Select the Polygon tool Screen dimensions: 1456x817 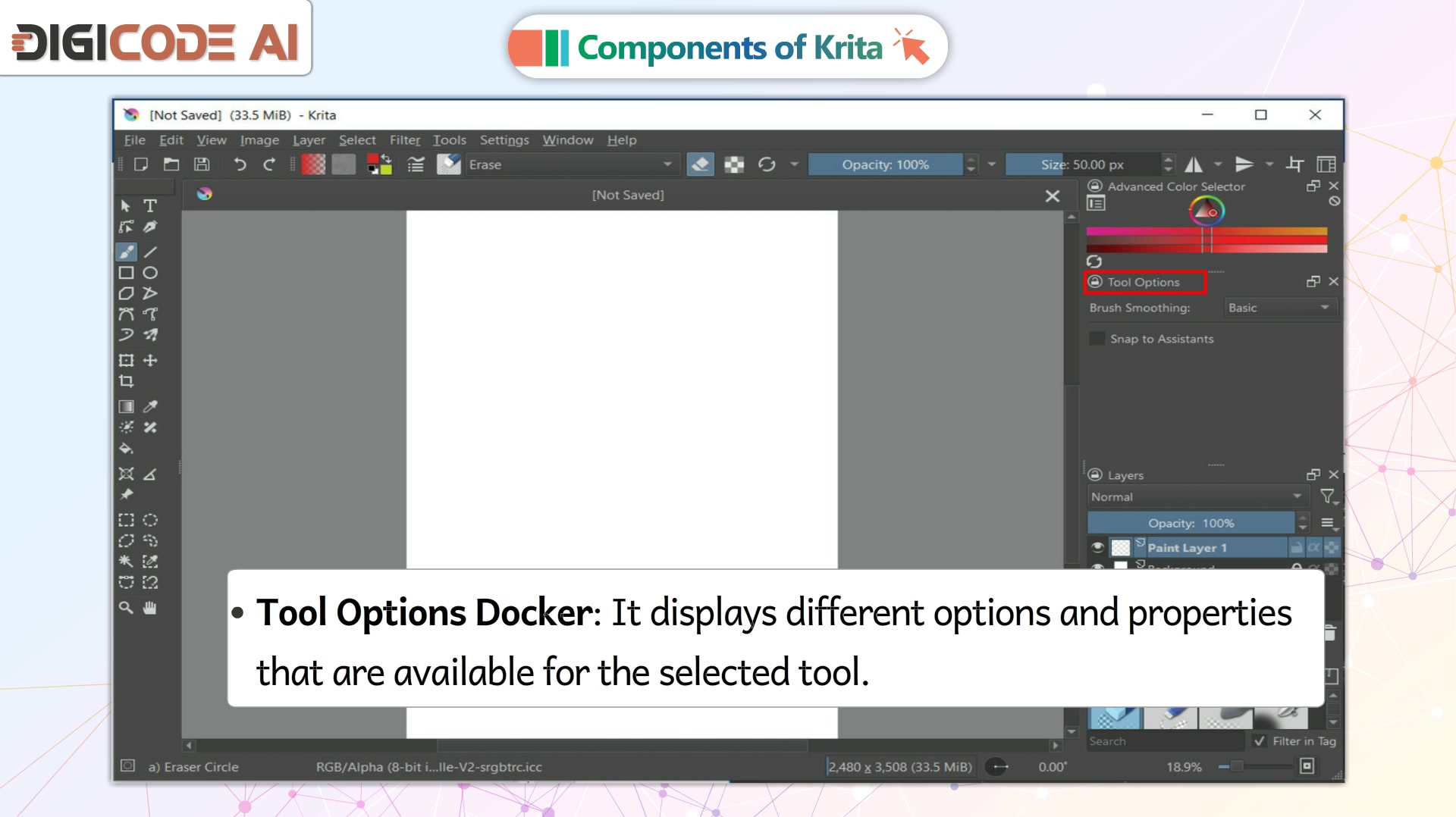(x=127, y=293)
